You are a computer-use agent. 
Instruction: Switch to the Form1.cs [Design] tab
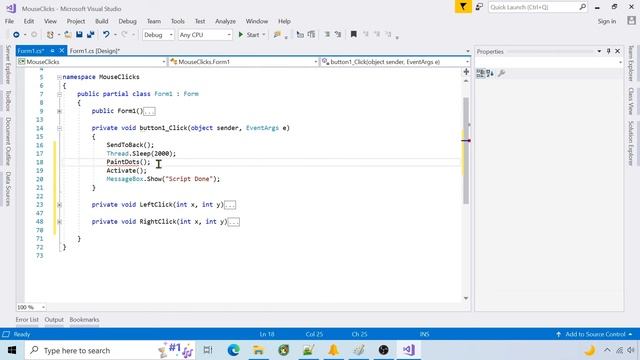[95, 51]
